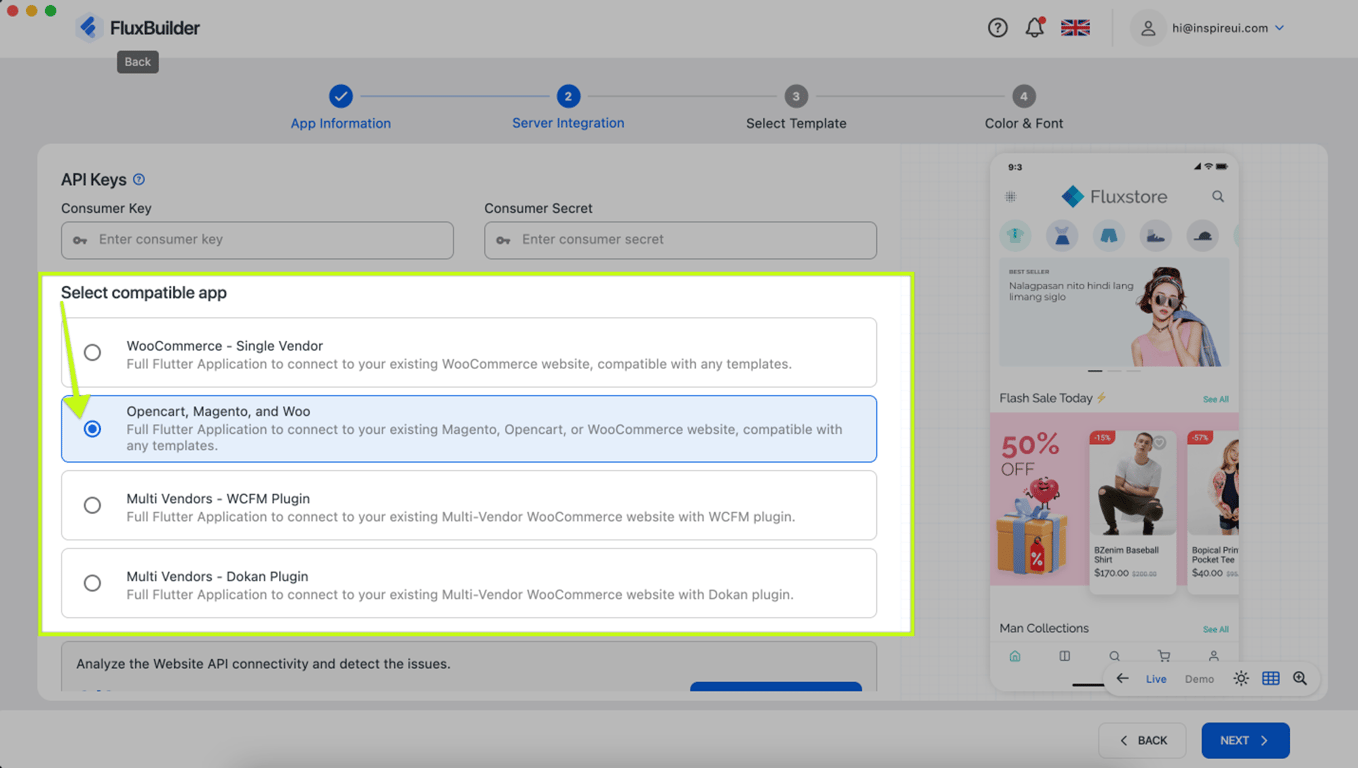The image size is (1358, 768).
Task: Open the notifications bell
Action: (x=1034, y=28)
